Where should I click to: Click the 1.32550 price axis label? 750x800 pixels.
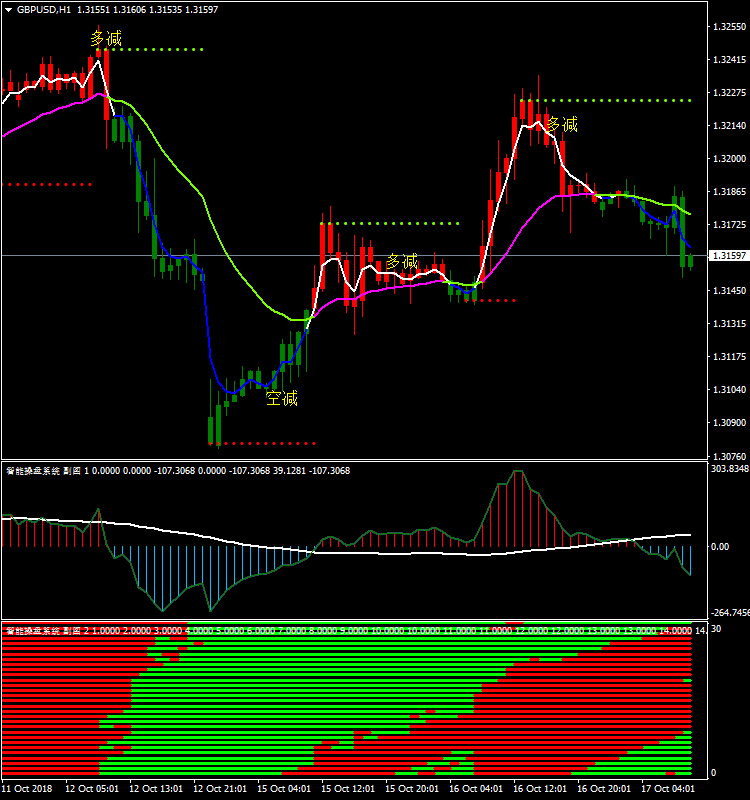point(727,27)
